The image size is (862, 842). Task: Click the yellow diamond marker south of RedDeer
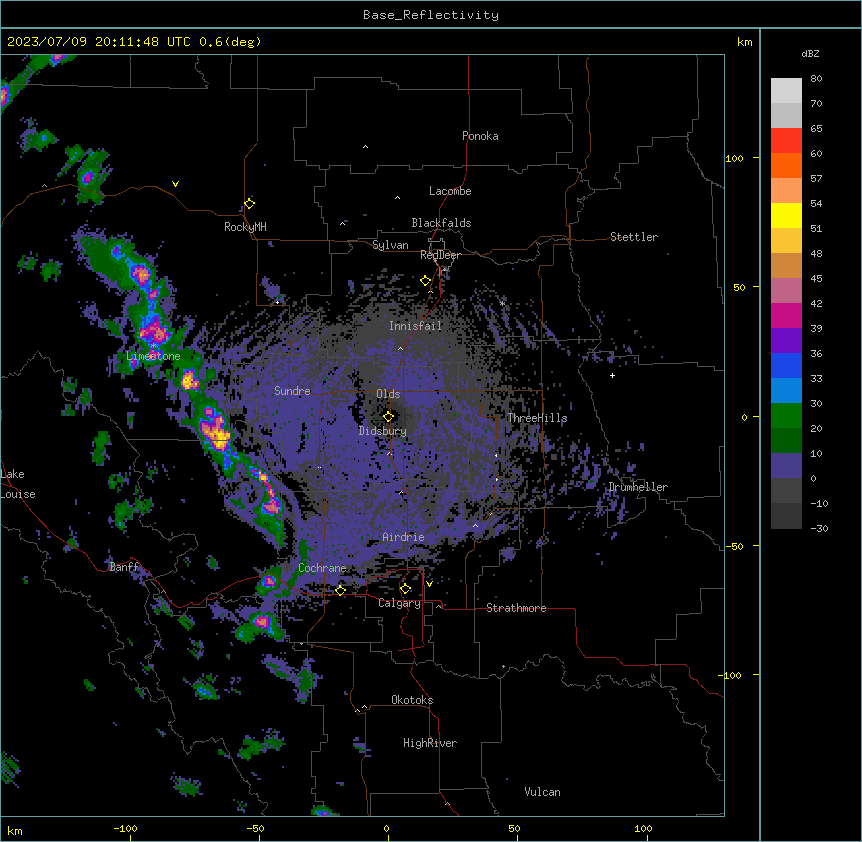[x=426, y=281]
